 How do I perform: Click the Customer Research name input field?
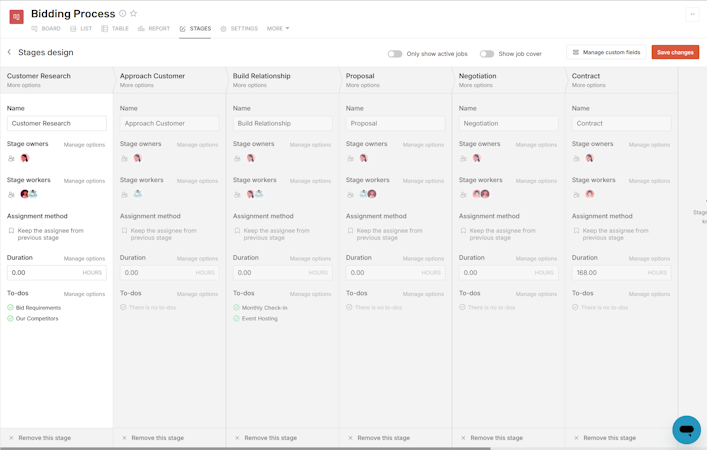tap(56, 123)
